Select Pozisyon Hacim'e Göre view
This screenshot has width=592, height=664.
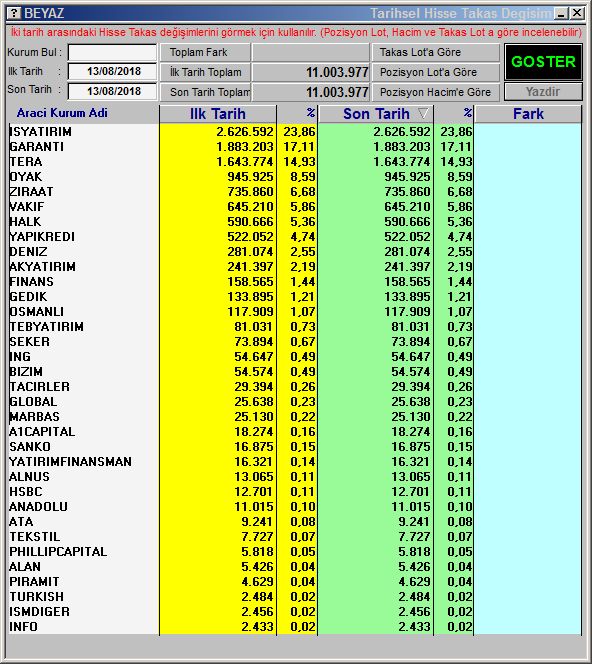[436, 92]
